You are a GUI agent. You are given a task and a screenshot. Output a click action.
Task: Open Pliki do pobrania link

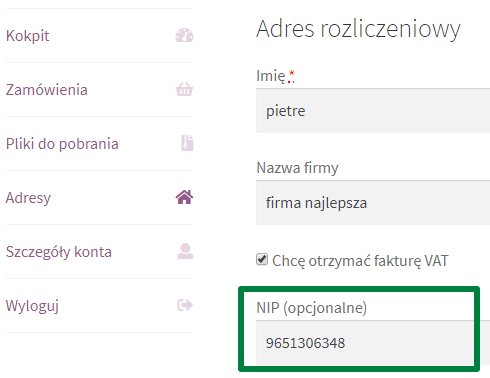coord(62,144)
